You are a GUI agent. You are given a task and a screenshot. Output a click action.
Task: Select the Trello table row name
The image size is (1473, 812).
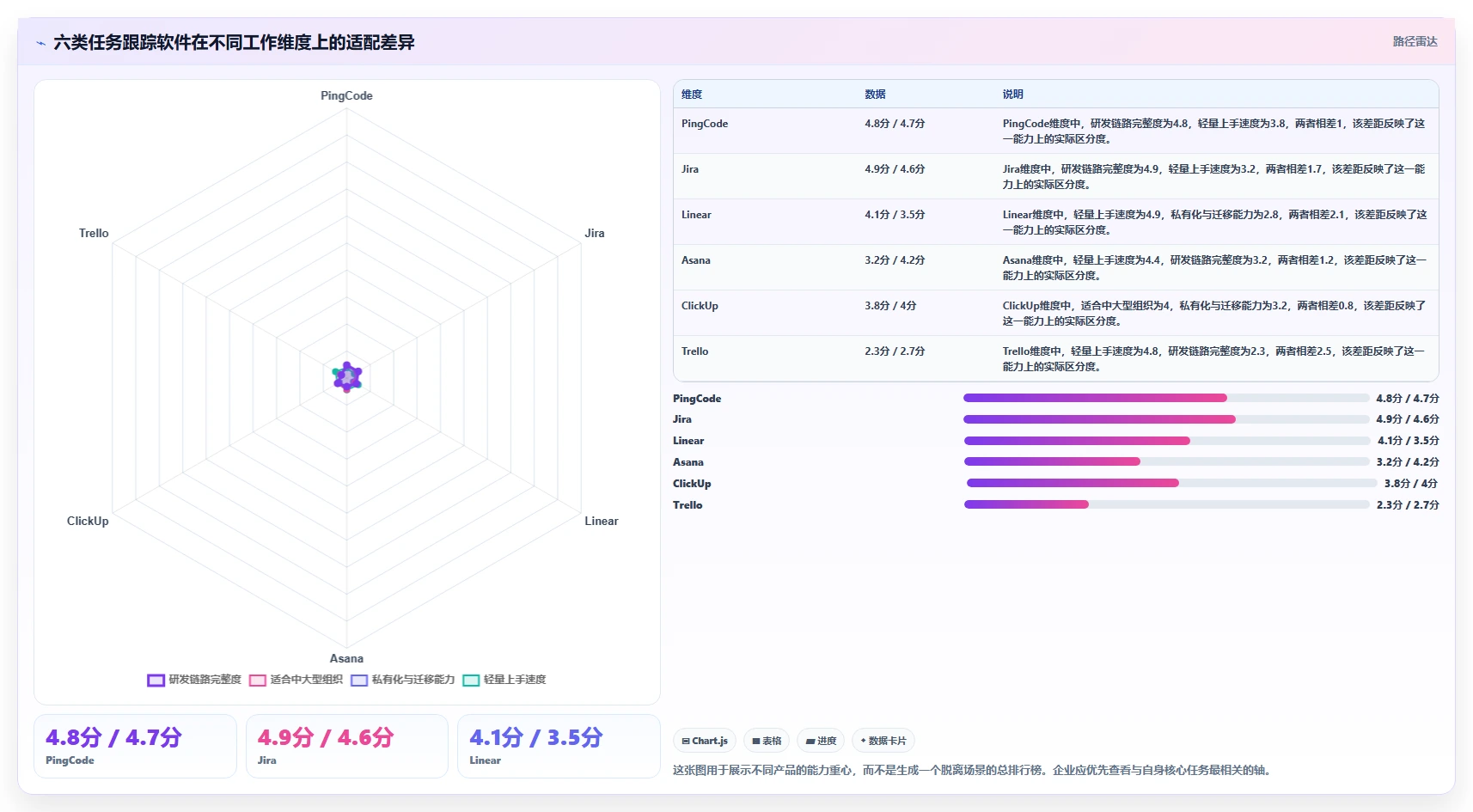(695, 351)
